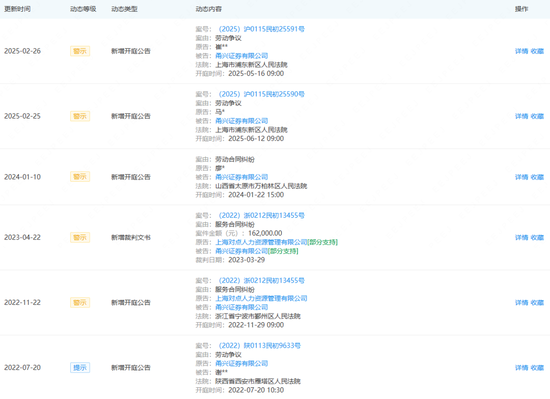Click 甬兴证券有限公司 defendant in 2025-02-25 row
Viewport: 550px width, 399px height.
pos(242,121)
